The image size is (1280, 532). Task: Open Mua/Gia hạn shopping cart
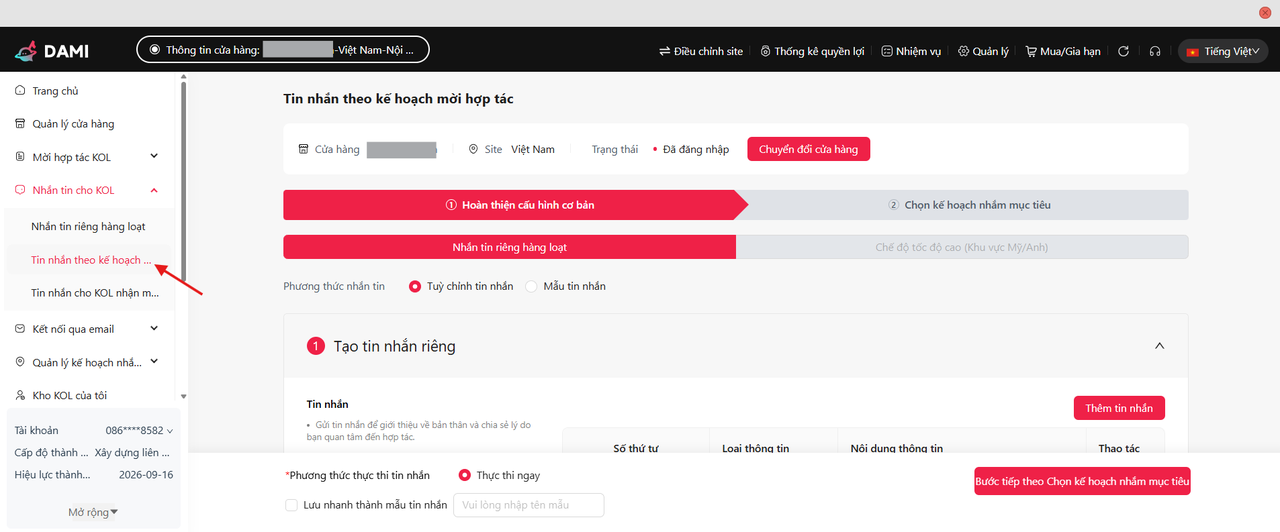(1063, 51)
